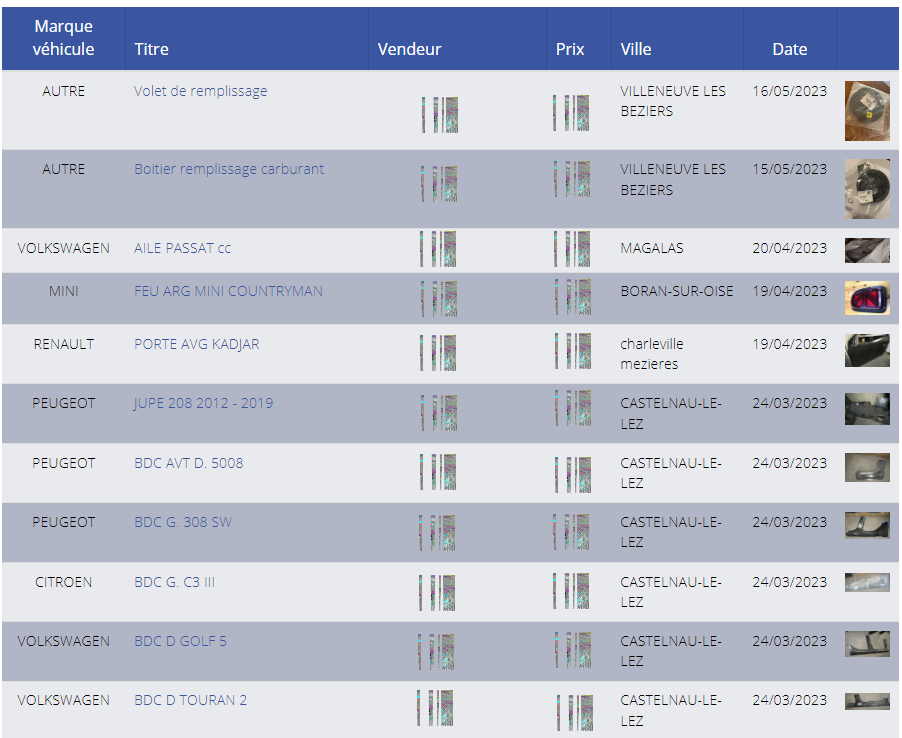View thumbnail of PORTE AVG KADJAR
This screenshot has height=738, width=902.
click(867, 350)
